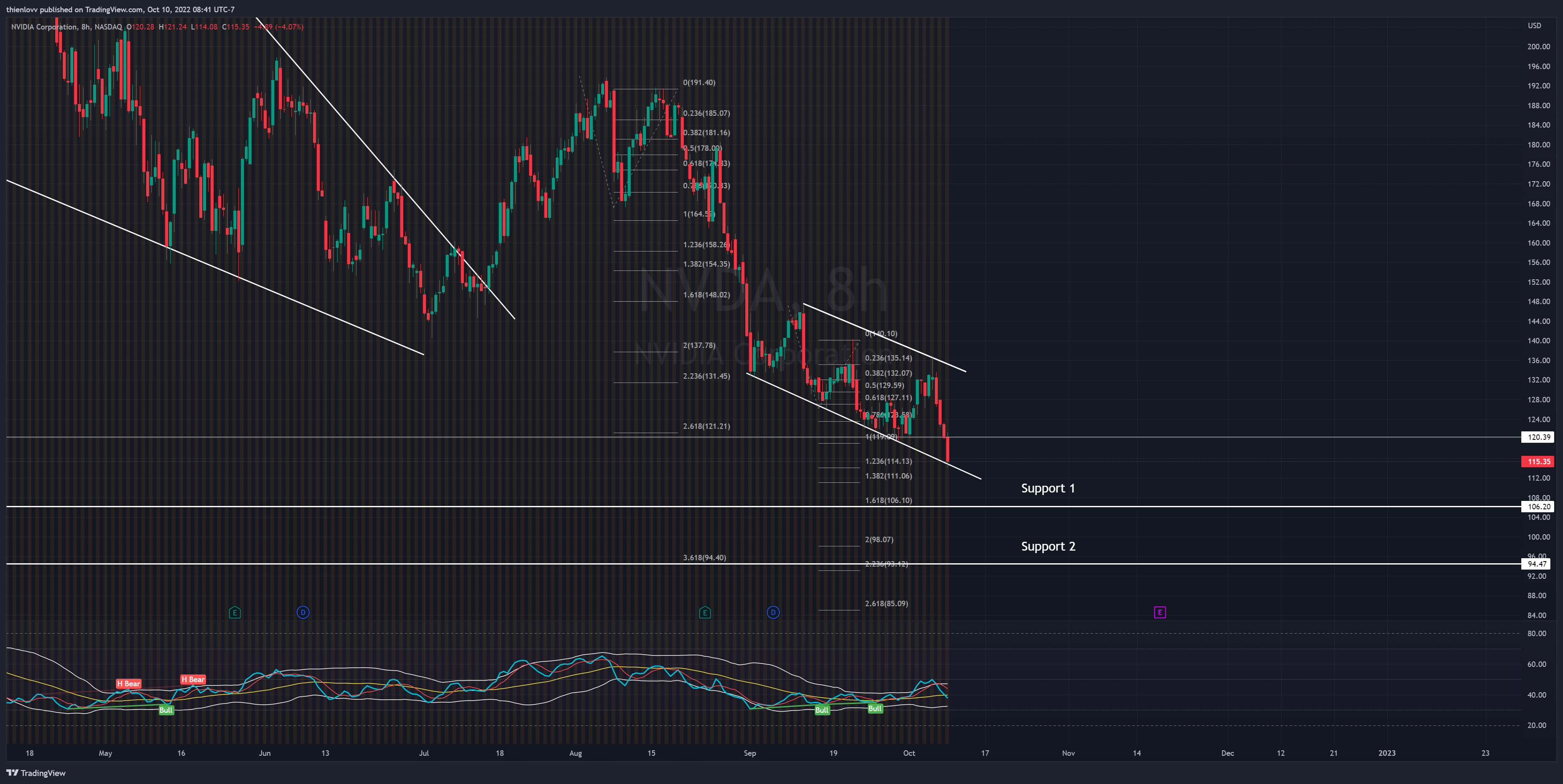Click the Jun label on time axis

pyautogui.click(x=265, y=753)
